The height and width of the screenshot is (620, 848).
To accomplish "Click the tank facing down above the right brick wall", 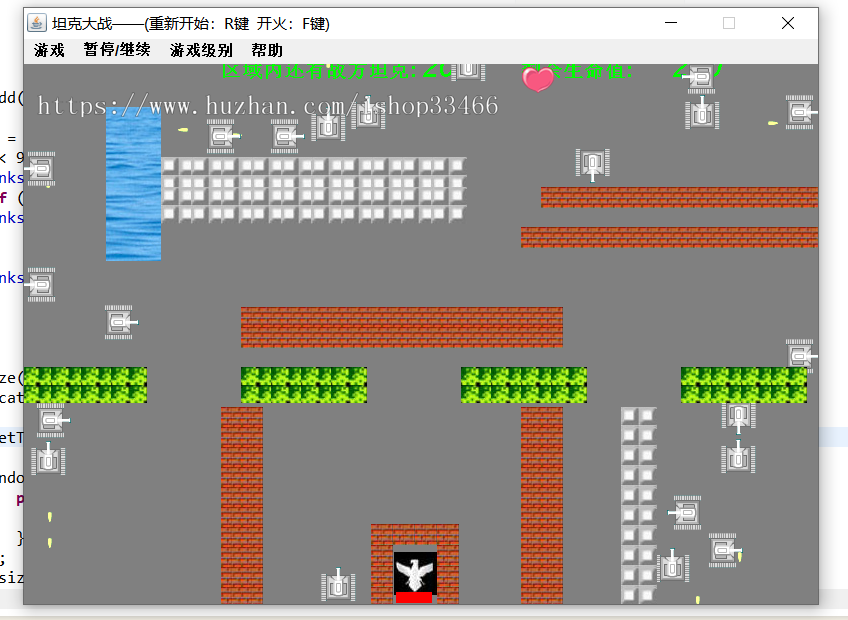I will (x=593, y=164).
